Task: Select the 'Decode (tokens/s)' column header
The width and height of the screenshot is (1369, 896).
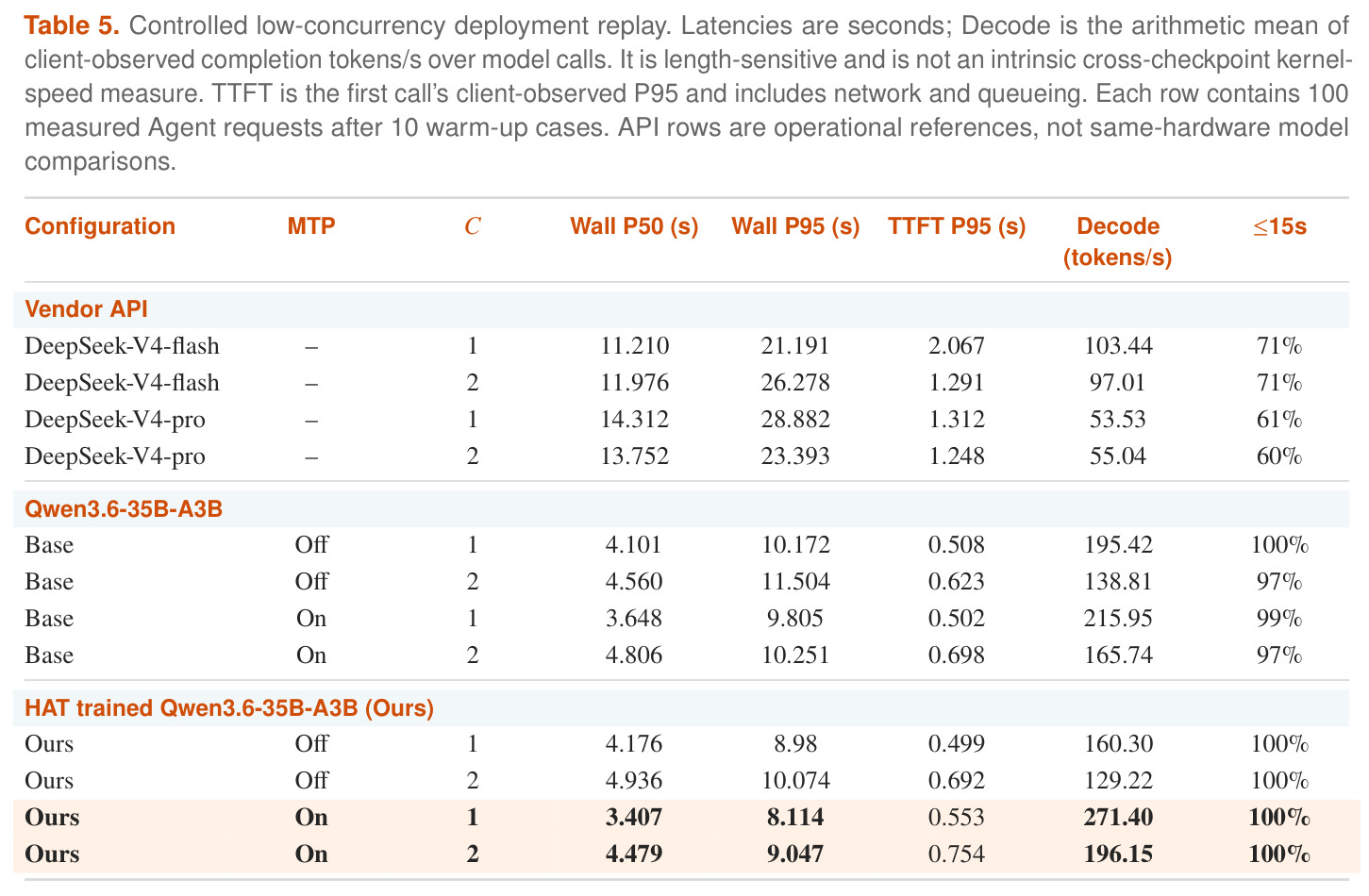Action: pos(1118,241)
